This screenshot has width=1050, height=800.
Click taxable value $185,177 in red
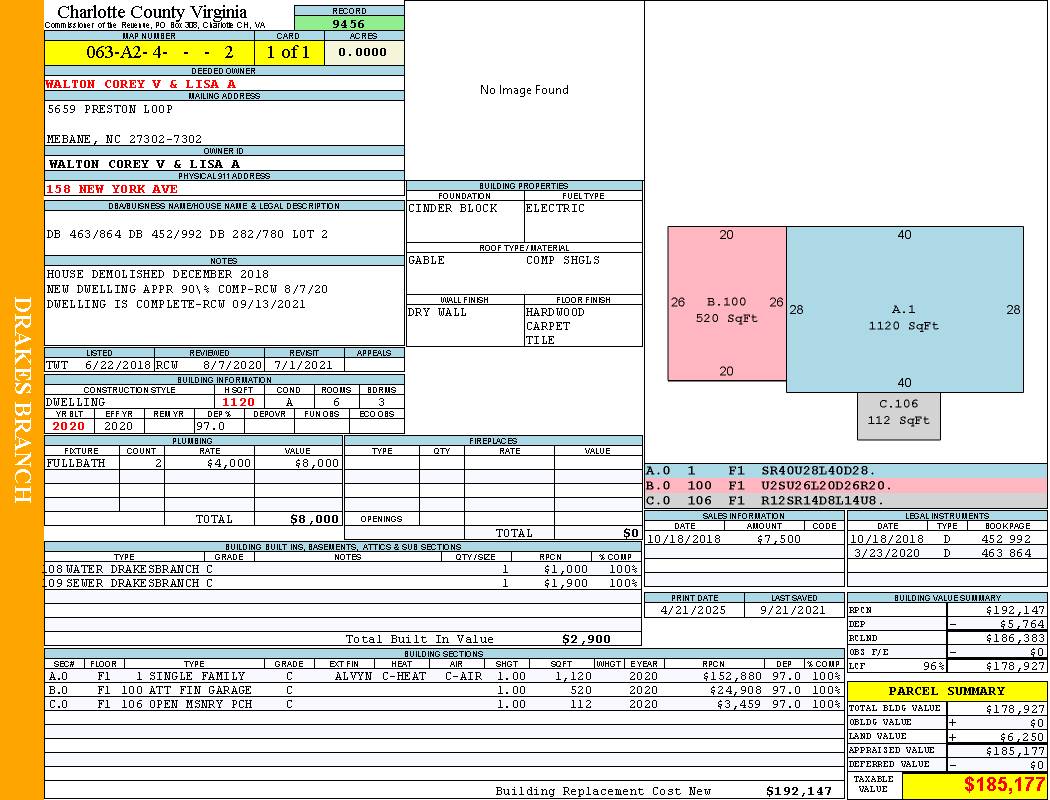[x=1004, y=784]
